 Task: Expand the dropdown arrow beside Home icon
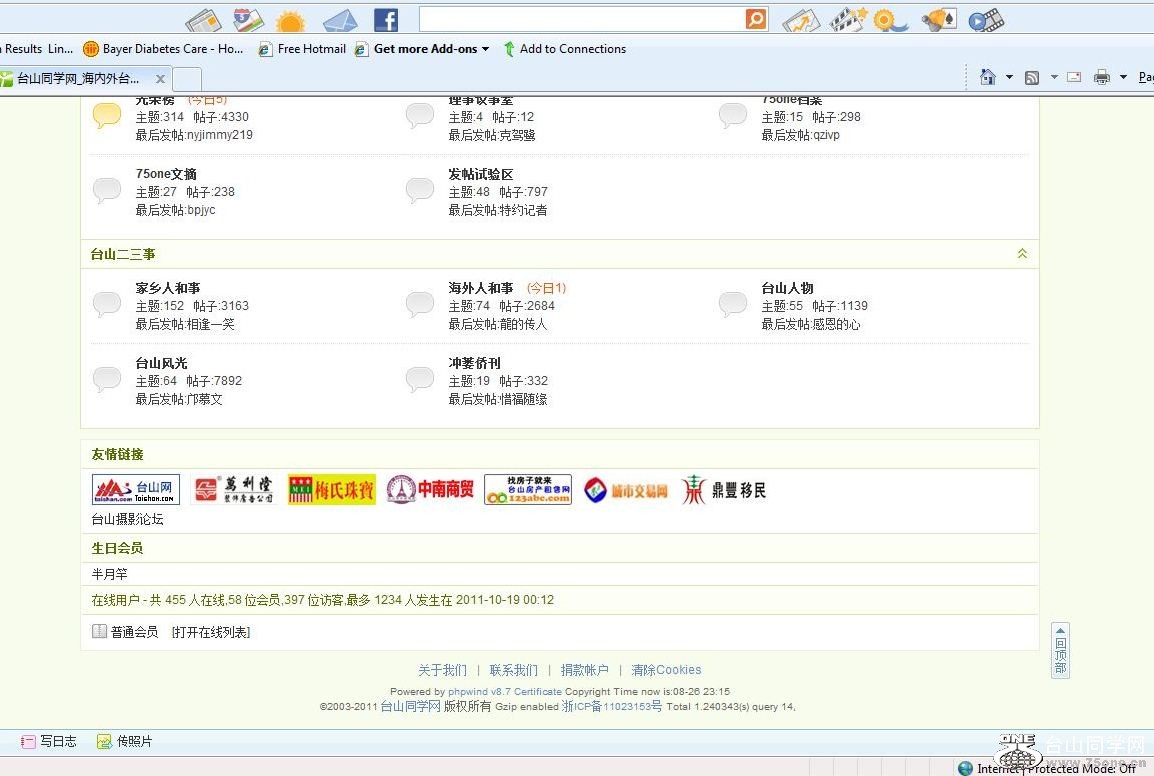coord(1009,77)
